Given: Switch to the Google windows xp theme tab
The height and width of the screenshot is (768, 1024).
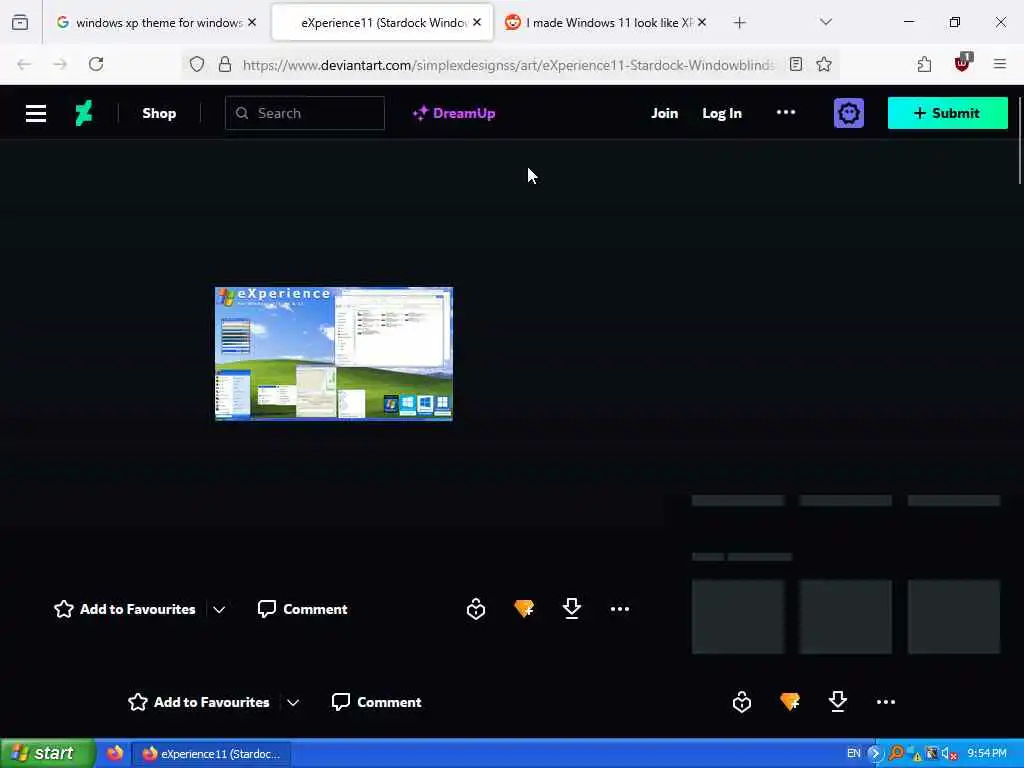Looking at the screenshot, I should click(x=157, y=22).
